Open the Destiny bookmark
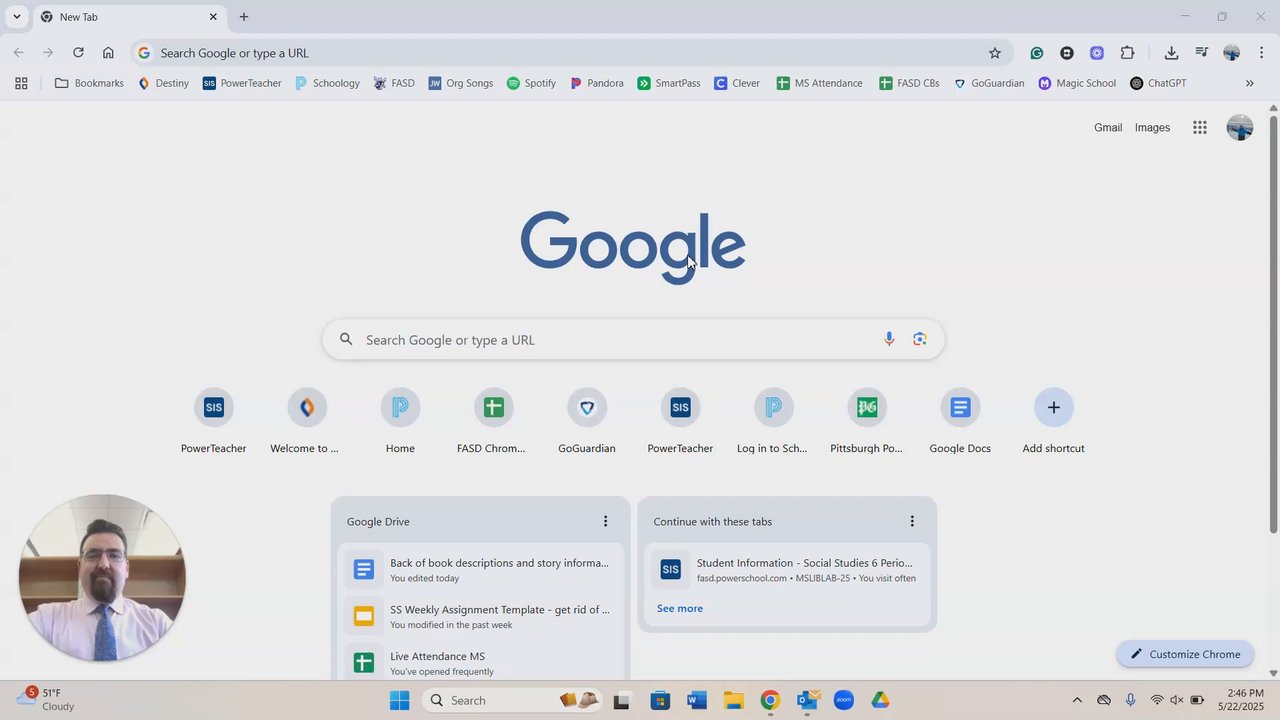1280x720 pixels. coord(164,83)
